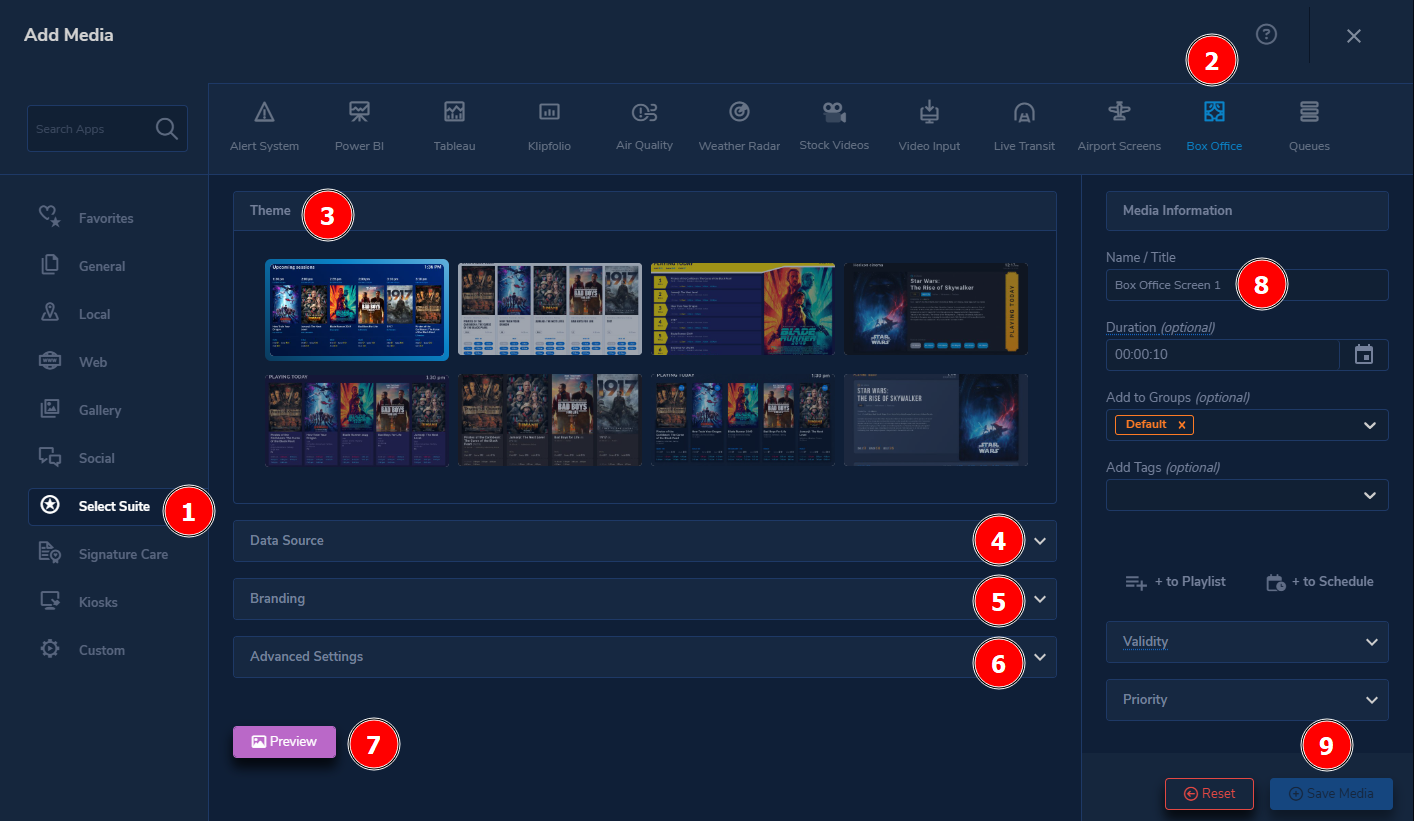The image size is (1414, 821).
Task: Add media to Playlist
Action: coord(1175,582)
